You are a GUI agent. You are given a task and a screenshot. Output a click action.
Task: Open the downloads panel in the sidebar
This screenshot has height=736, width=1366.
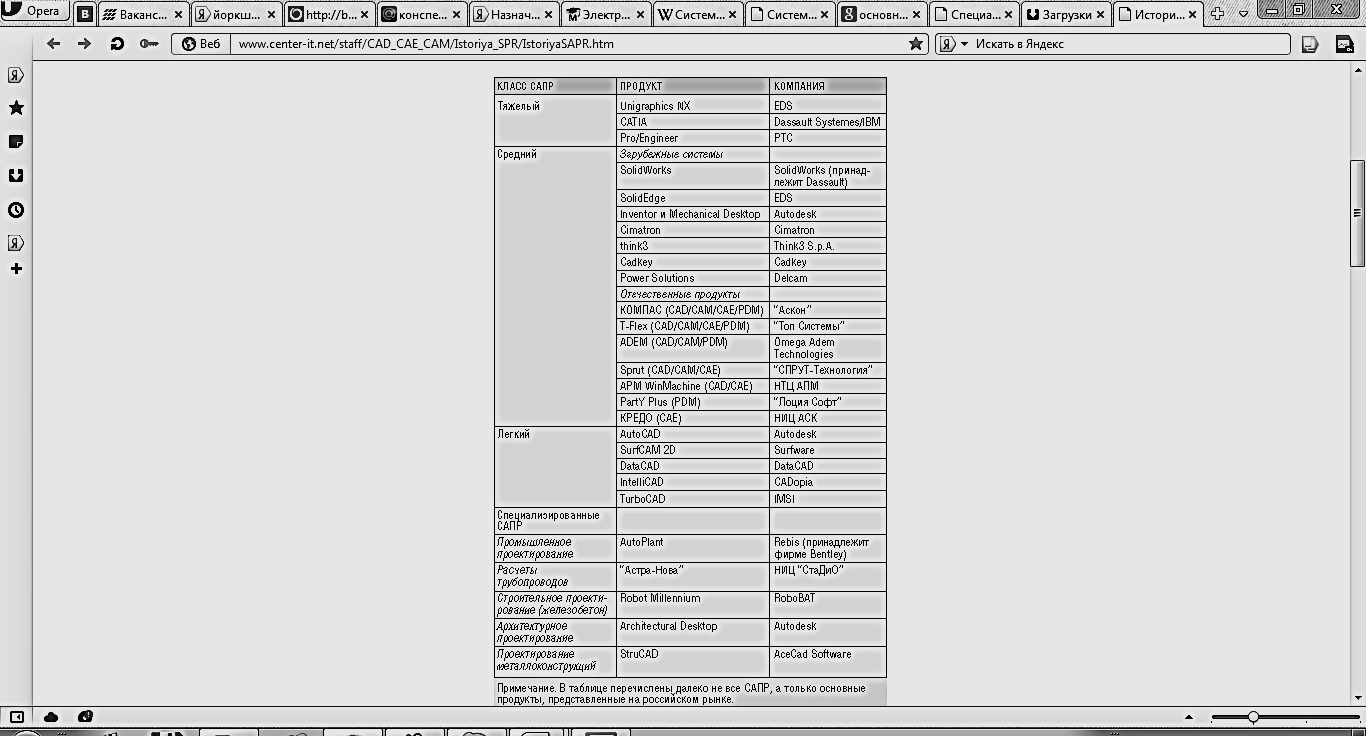(x=16, y=176)
